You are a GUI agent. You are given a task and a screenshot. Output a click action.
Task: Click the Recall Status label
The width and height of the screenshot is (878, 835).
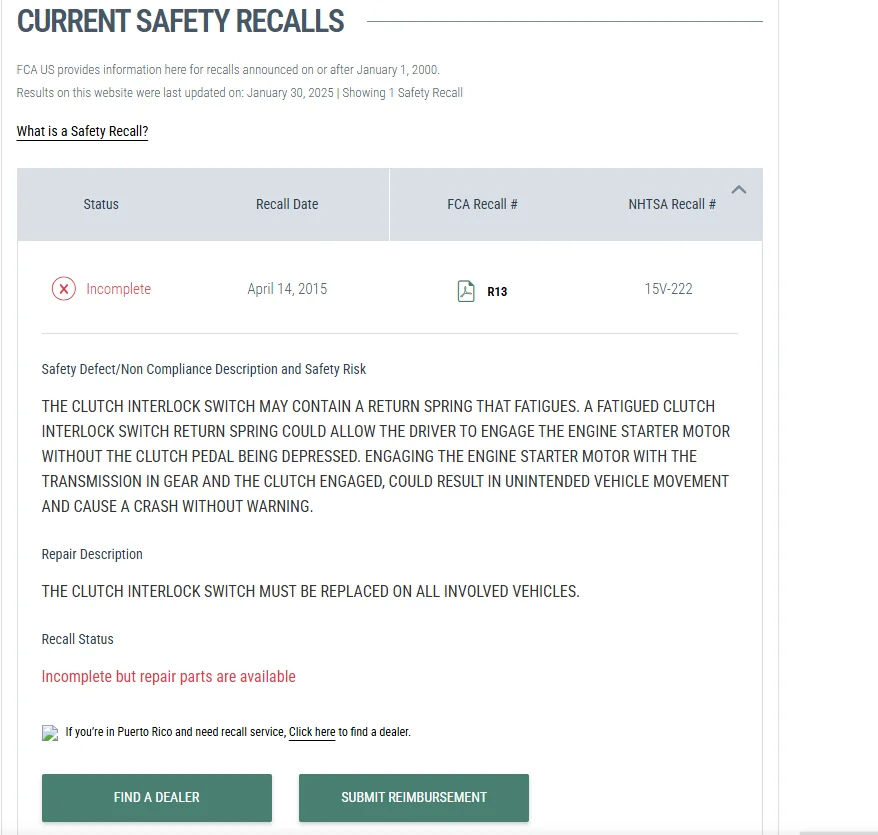(77, 639)
